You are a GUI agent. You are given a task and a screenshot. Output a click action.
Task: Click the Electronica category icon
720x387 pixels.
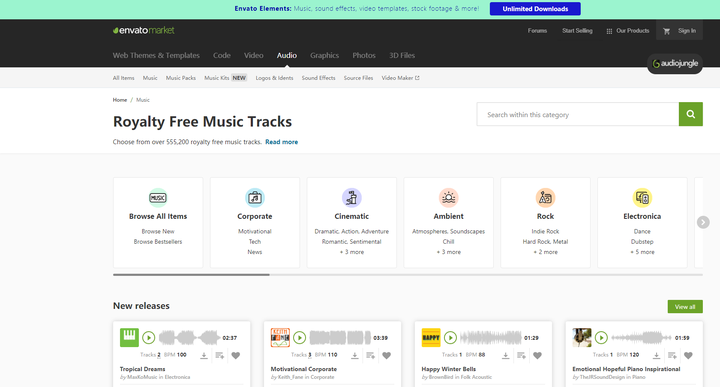click(x=642, y=198)
